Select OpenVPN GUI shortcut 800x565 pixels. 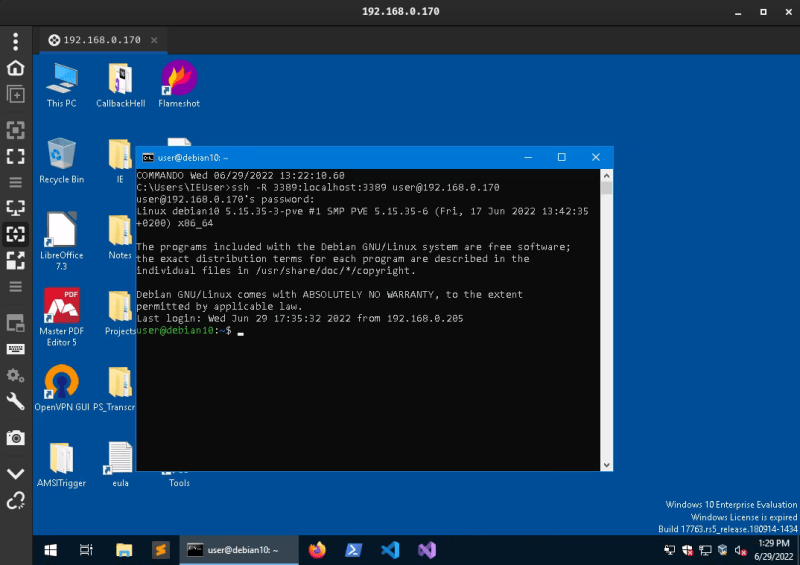pyautogui.click(x=62, y=388)
